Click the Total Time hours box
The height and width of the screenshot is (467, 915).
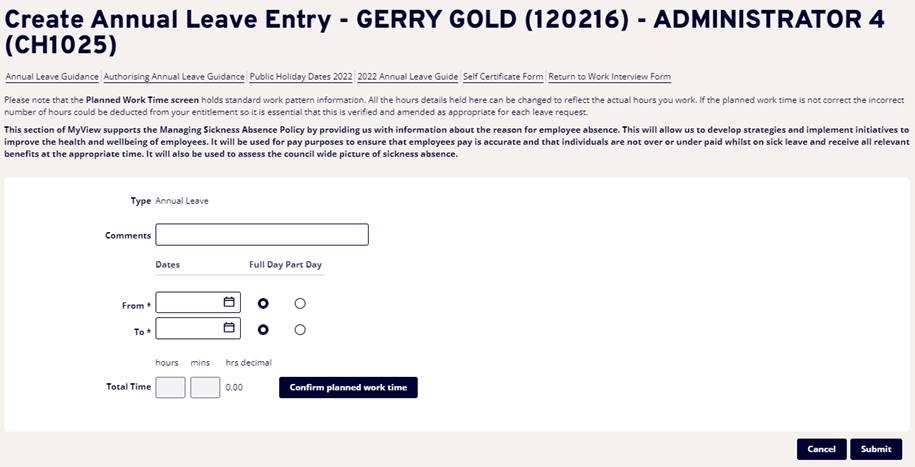[170, 387]
